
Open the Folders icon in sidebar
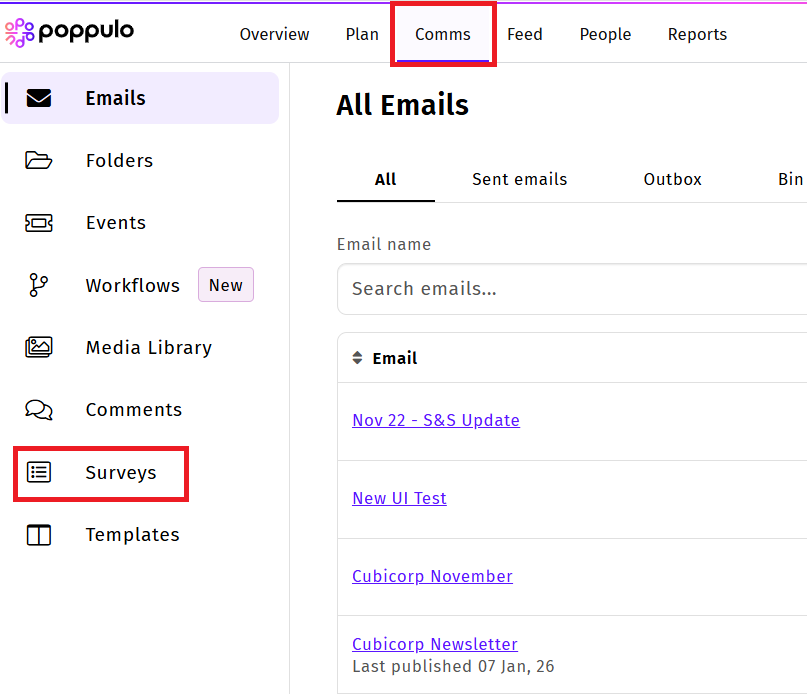pos(39,160)
